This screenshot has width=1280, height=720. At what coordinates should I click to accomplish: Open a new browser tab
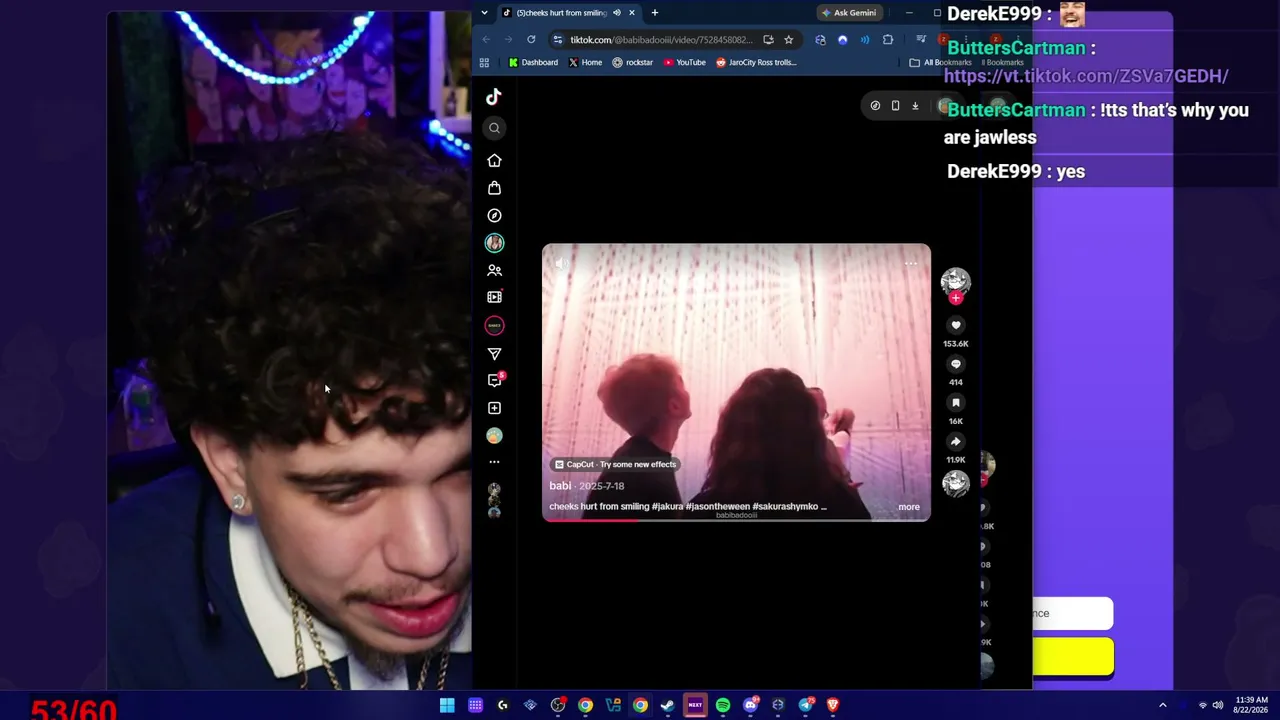point(655,13)
